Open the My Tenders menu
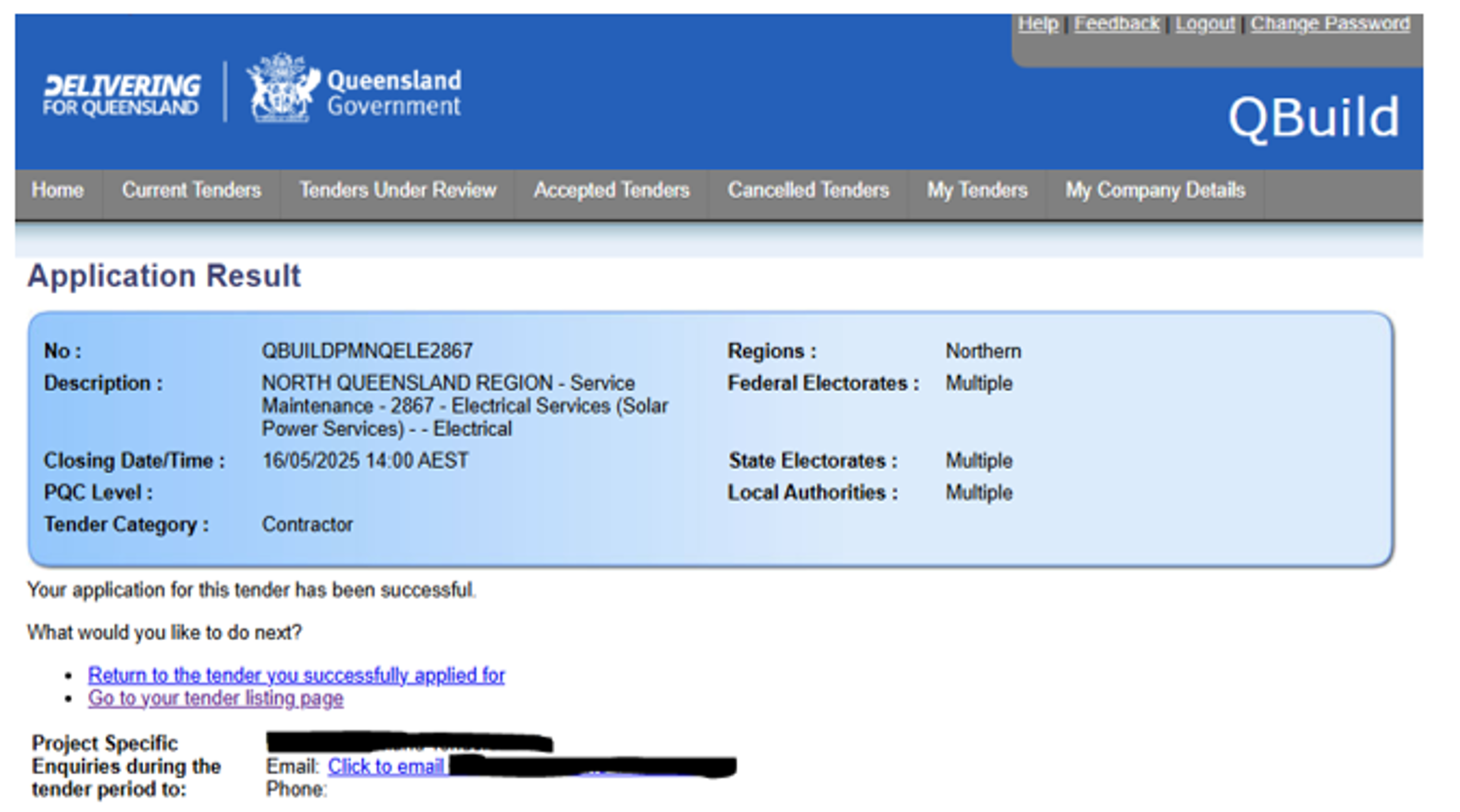1460x812 pixels. 977,190
